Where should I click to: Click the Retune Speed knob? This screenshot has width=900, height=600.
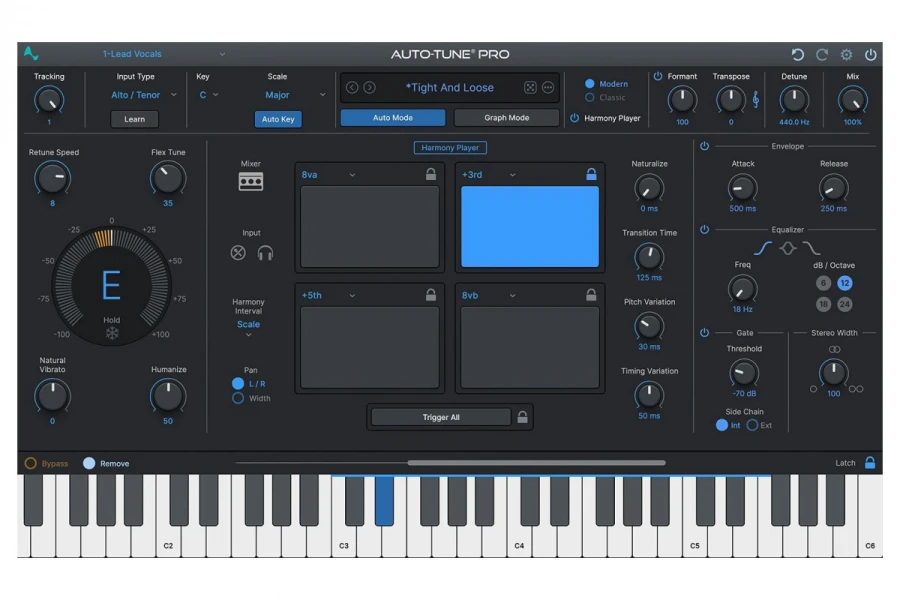pyautogui.click(x=53, y=178)
